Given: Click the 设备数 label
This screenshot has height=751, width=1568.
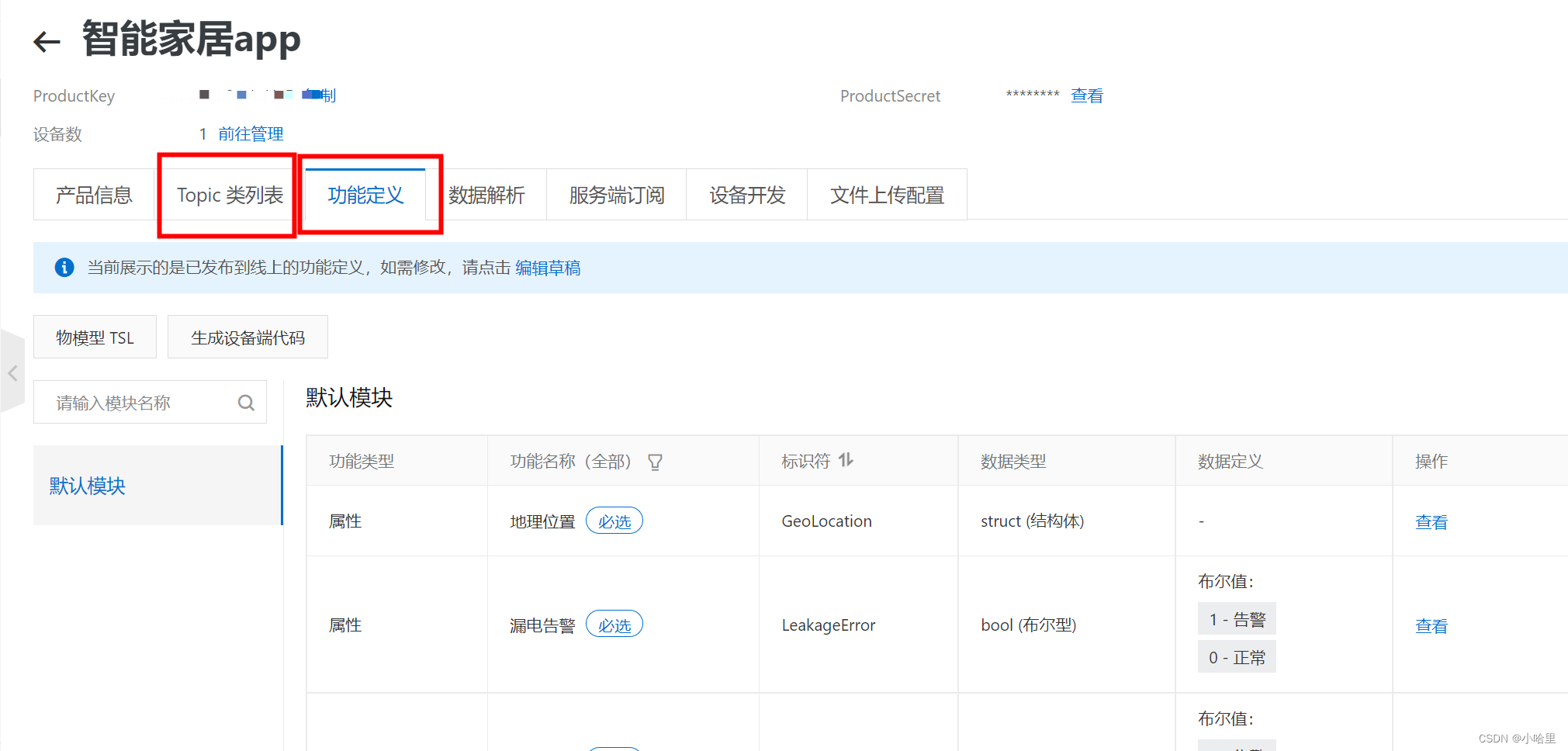Looking at the screenshot, I should pyautogui.click(x=57, y=134).
